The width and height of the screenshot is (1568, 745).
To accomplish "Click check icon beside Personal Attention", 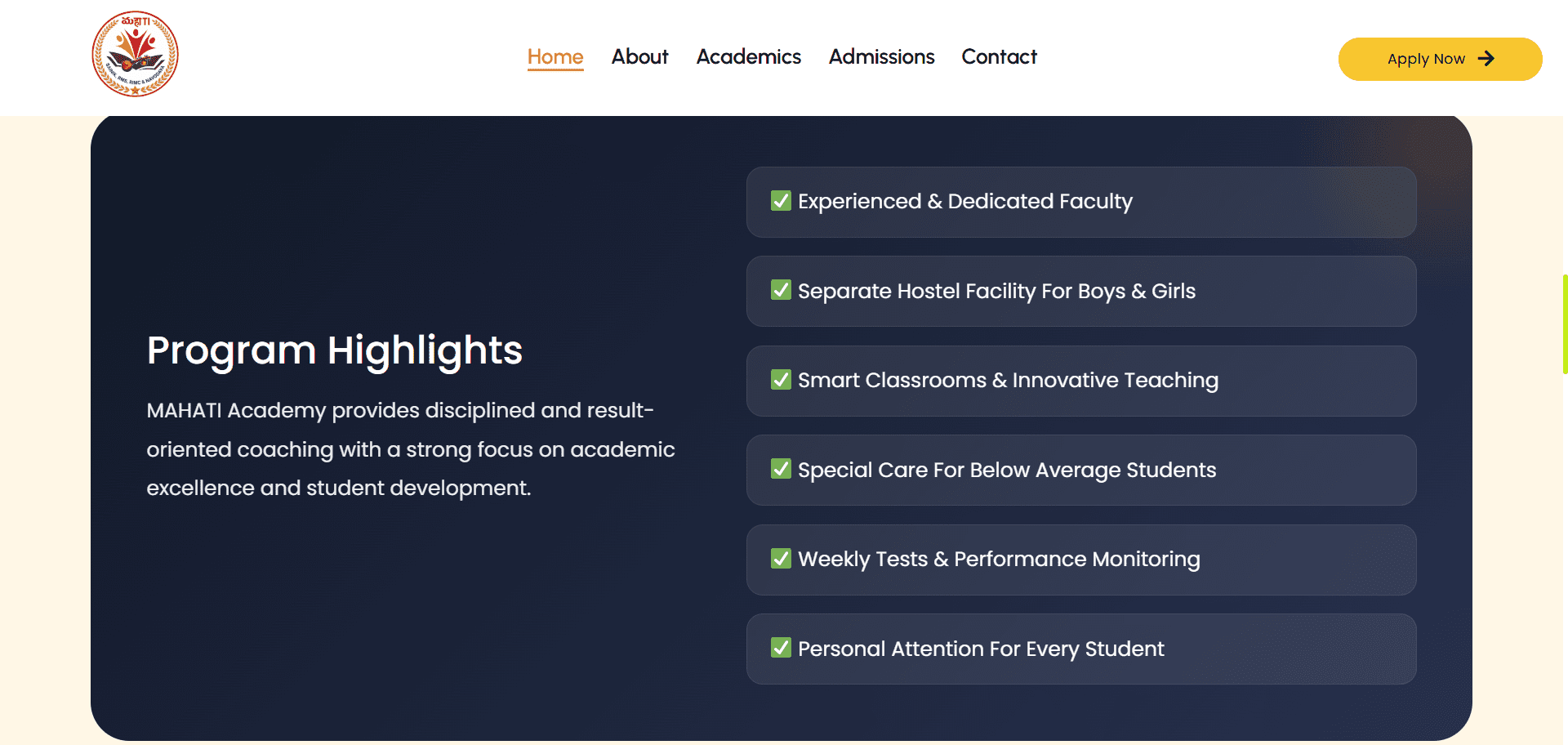I will coord(781,648).
